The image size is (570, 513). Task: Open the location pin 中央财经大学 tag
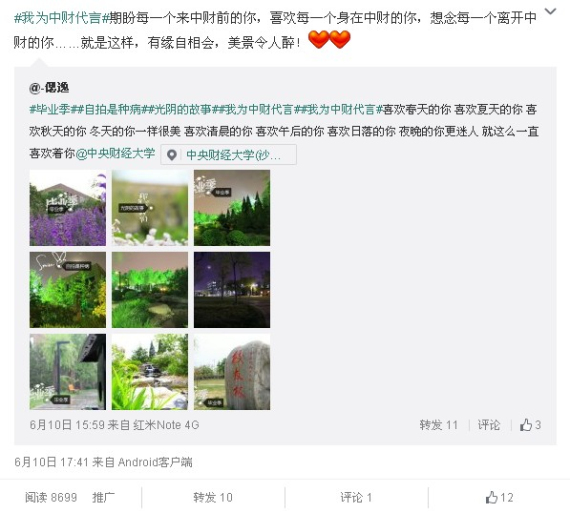(x=228, y=155)
